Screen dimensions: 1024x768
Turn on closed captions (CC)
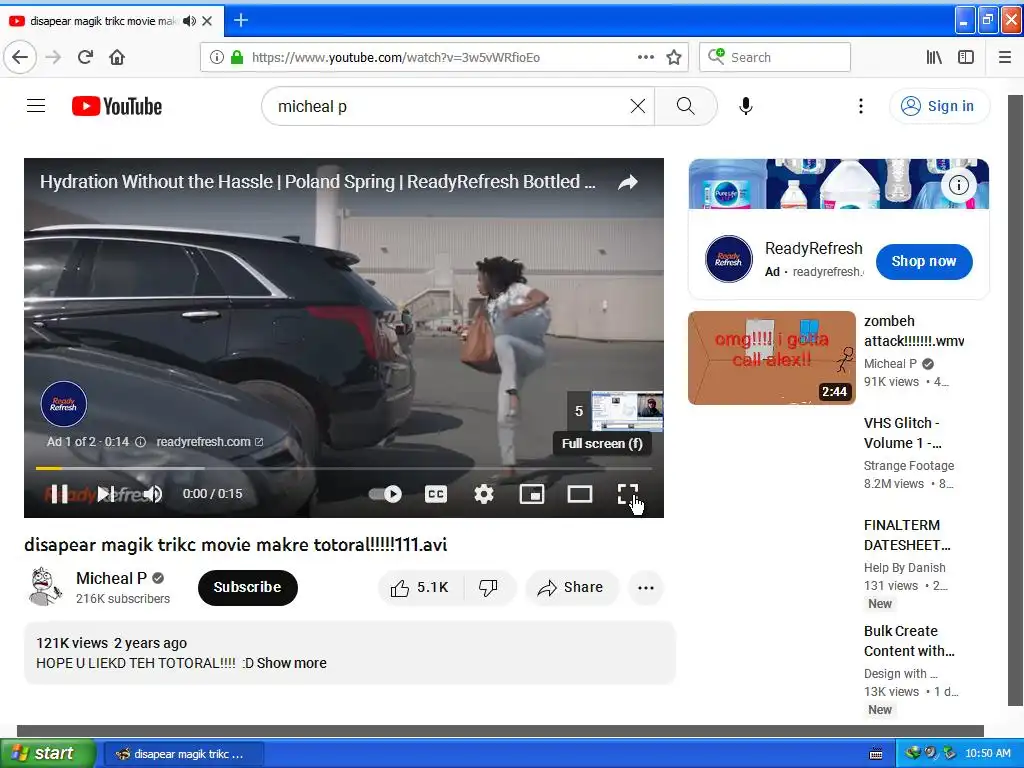[x=436, y=494]
